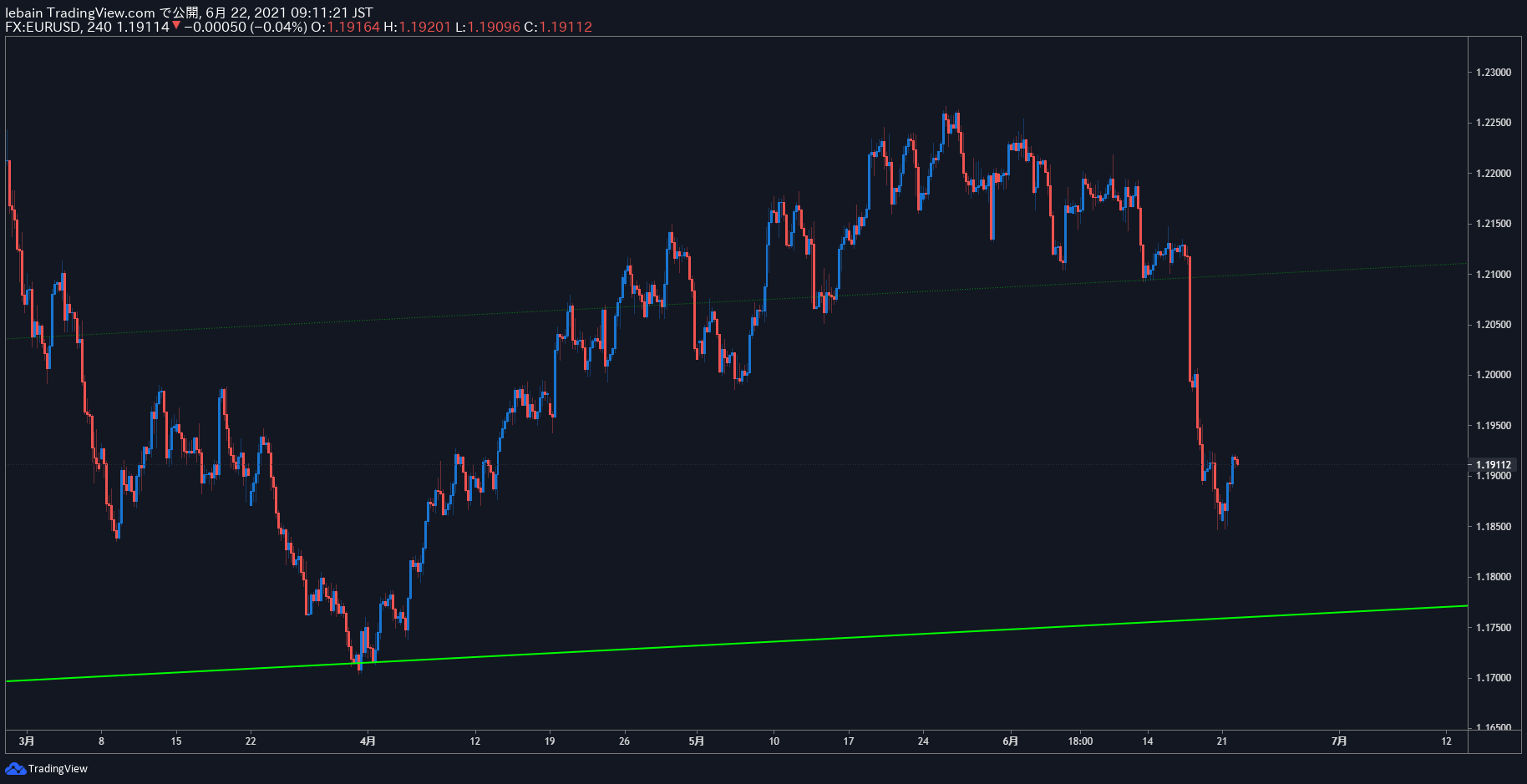Image resolution: width=1527 pixels, height=784 pixels.
Task: Click the 1.17500 price axis label
Action: [x=1494, y=628]
